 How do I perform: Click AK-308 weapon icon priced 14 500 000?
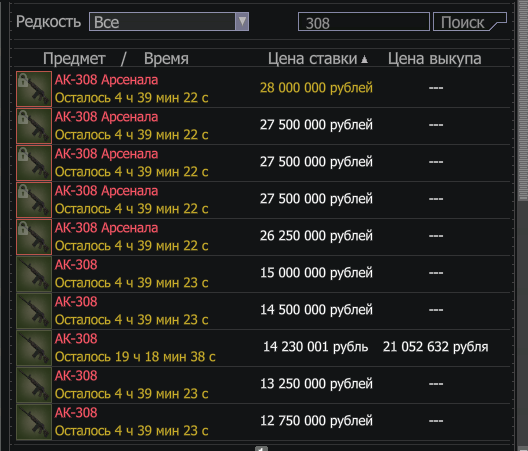tap(34, 311)
